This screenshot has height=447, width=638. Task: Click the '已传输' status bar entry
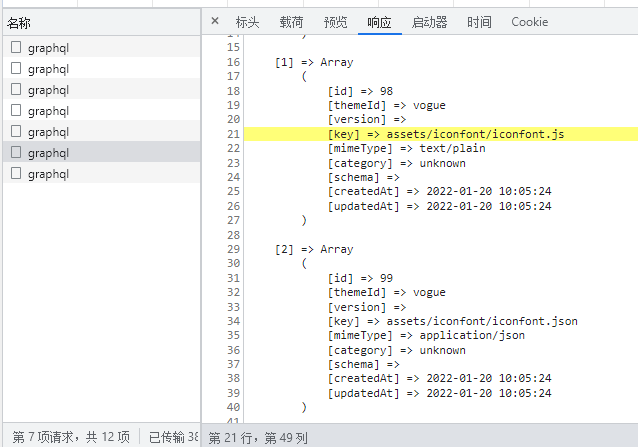coord(173,437)
